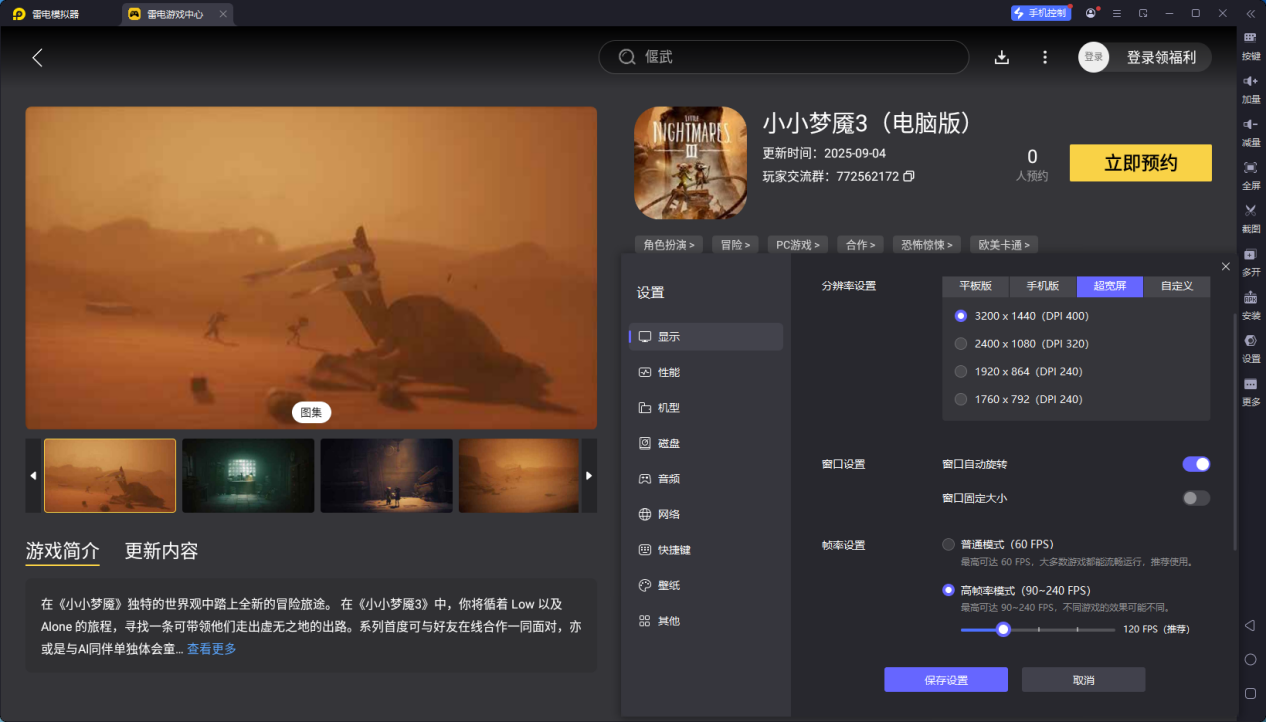
Task: Toggle 全屏 fullscreen in the right sidebar
Action: click(x=1250, y=167)
